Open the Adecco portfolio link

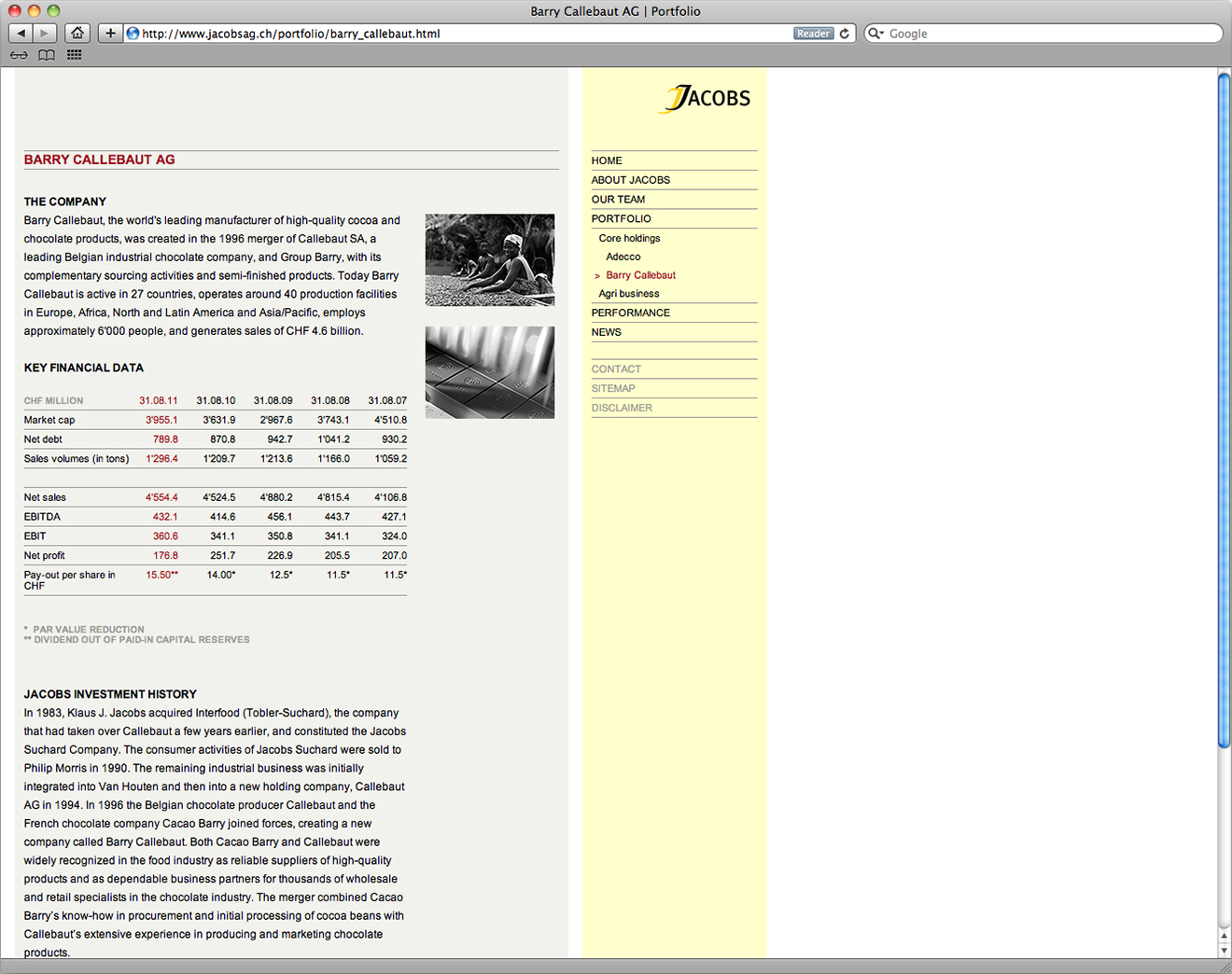pyautogui.click(x=623, y=257)
